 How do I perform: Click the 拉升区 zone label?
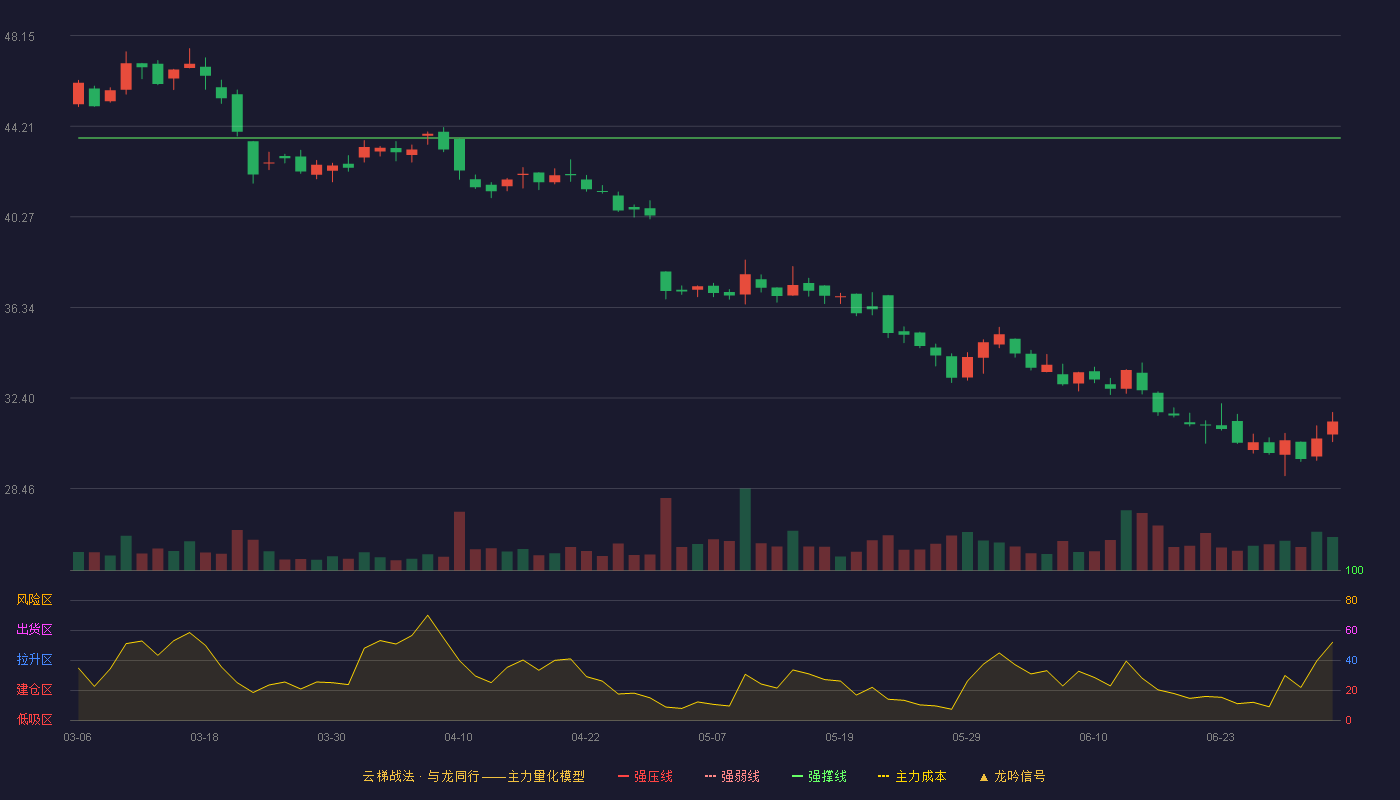tap(34, 660)
